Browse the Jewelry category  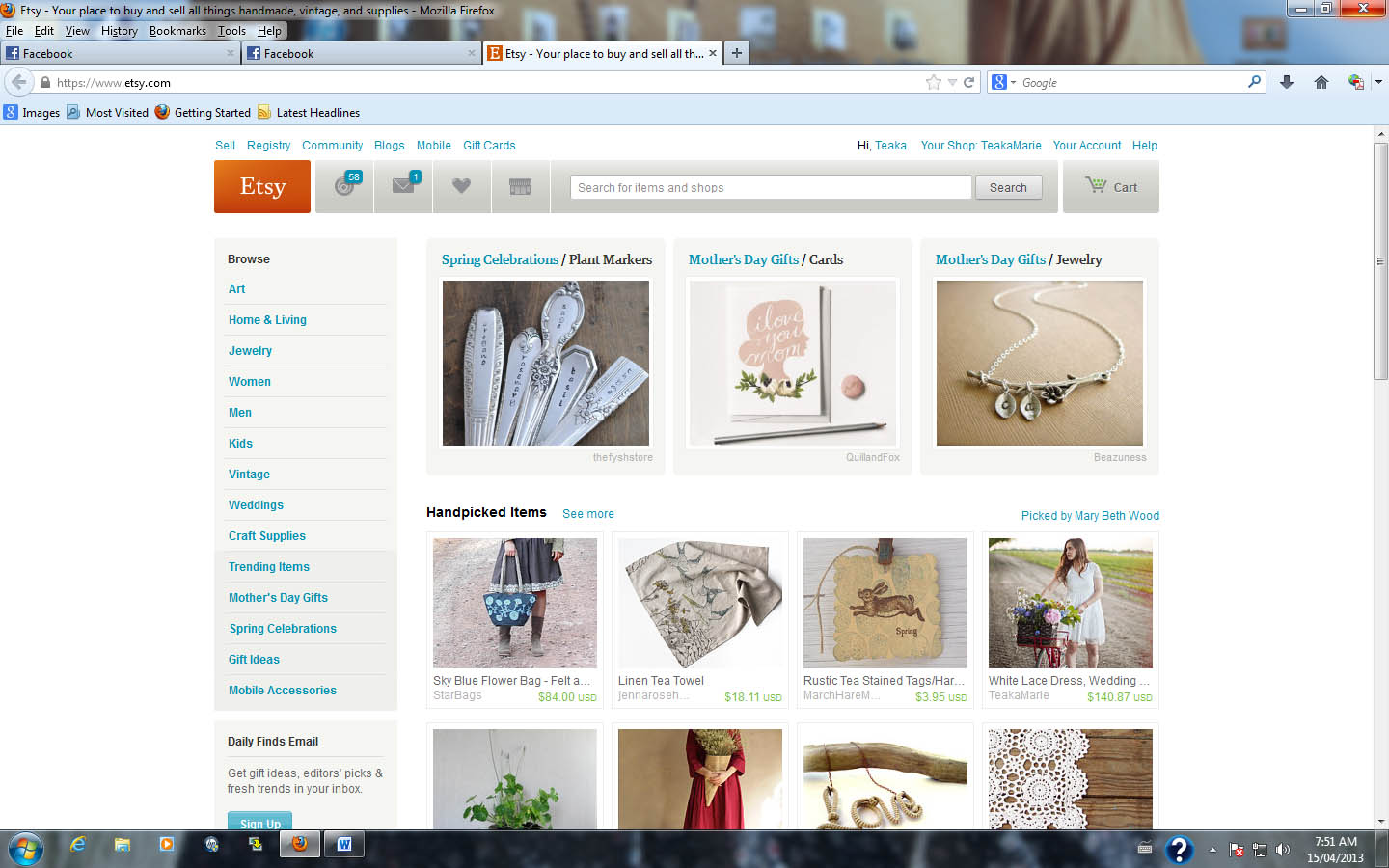(250, 350)
